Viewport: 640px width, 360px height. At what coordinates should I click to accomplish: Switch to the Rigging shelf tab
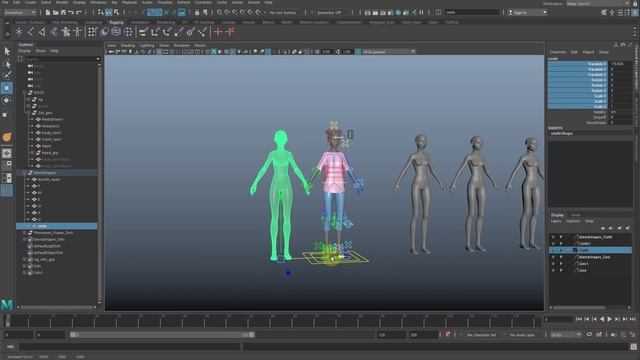tap(116, 22)
